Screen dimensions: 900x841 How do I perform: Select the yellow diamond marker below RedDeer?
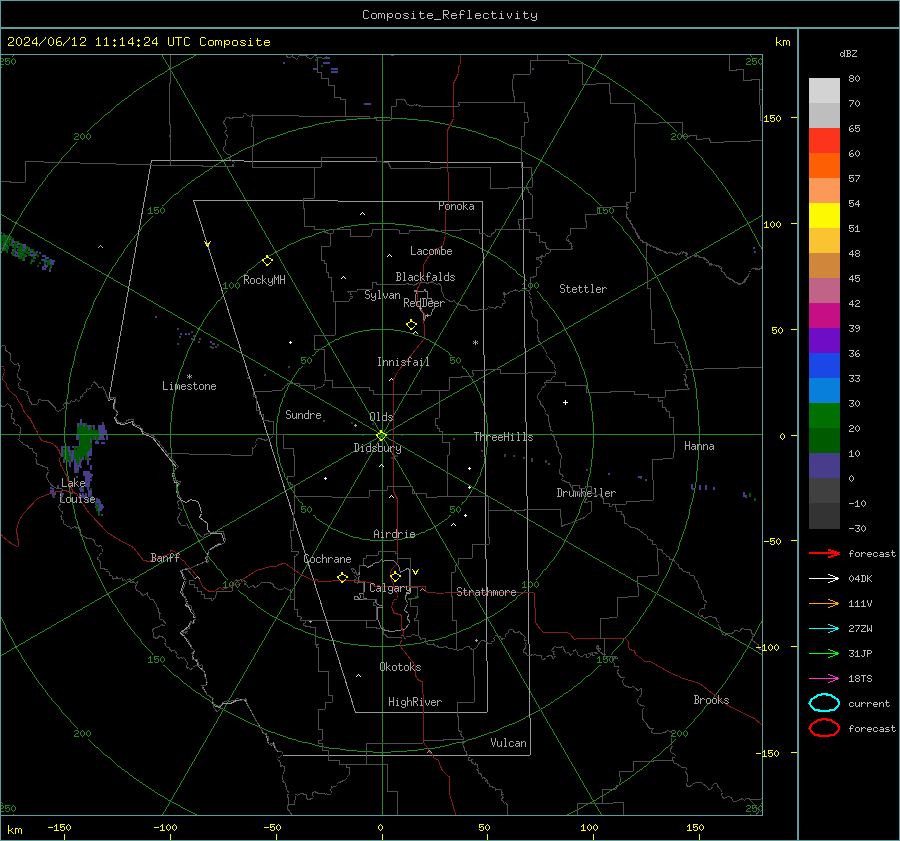pyautogui.click(x=412, y=325)
